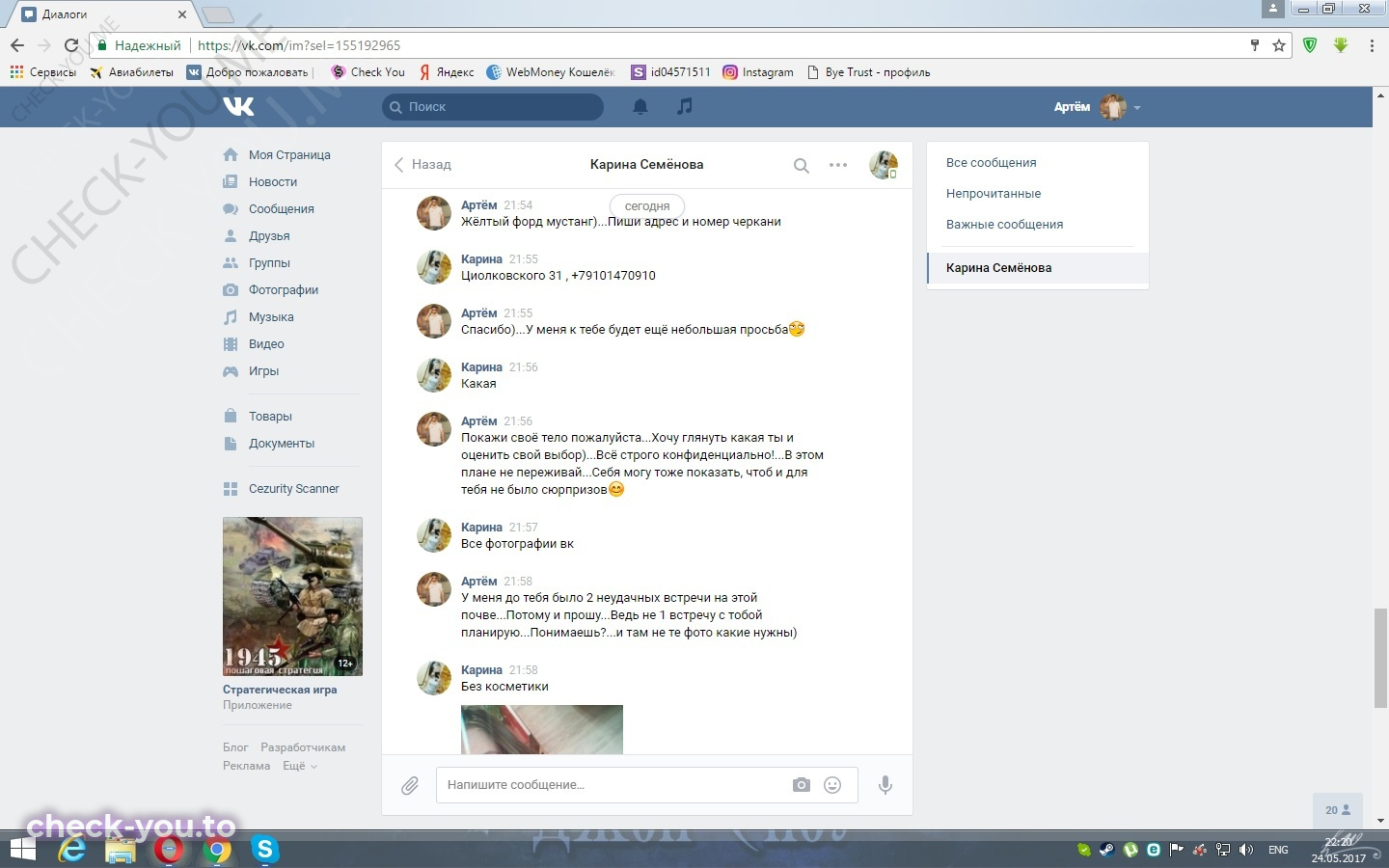Open online friends counter 20

pos(1338,811)
